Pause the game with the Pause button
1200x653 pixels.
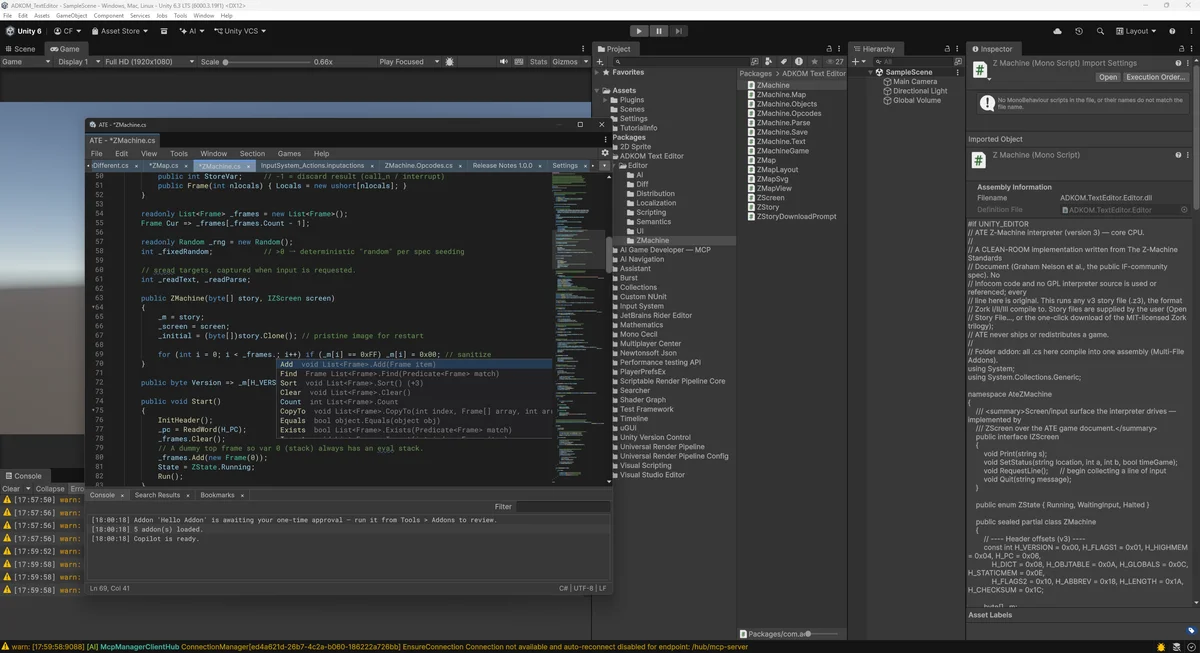[x=659, y=31]
